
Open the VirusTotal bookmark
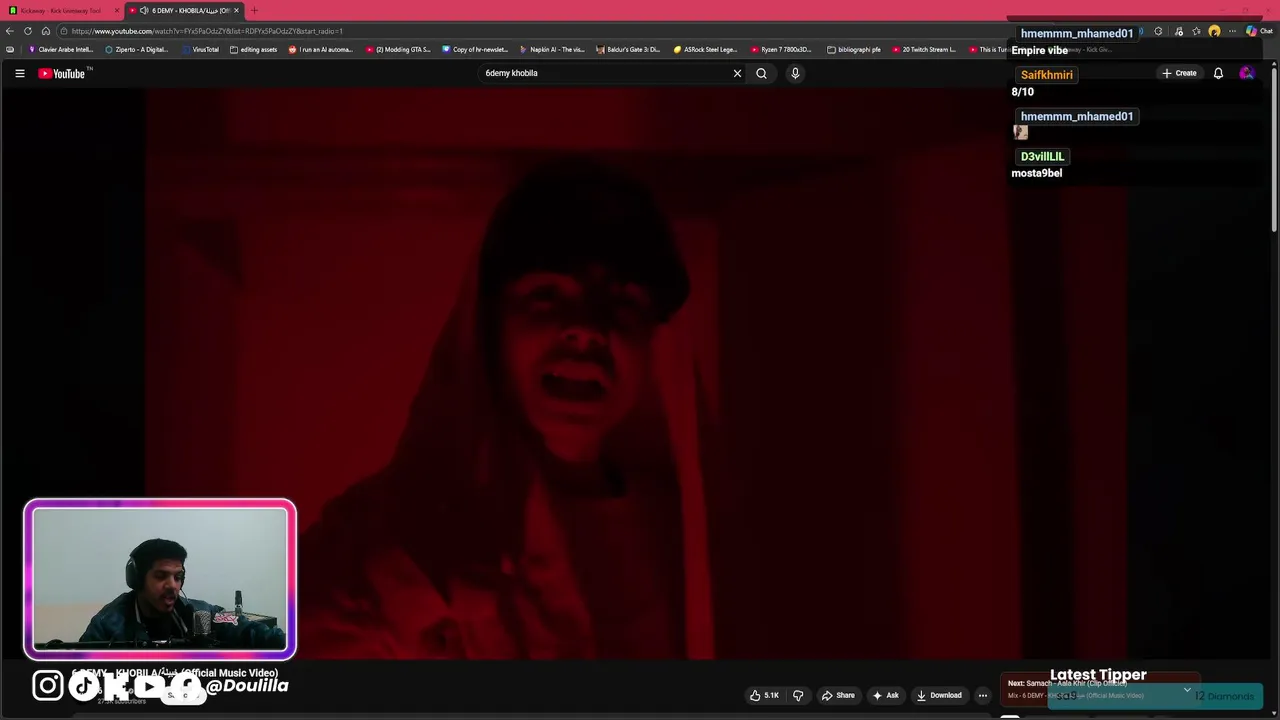point(200,49)
